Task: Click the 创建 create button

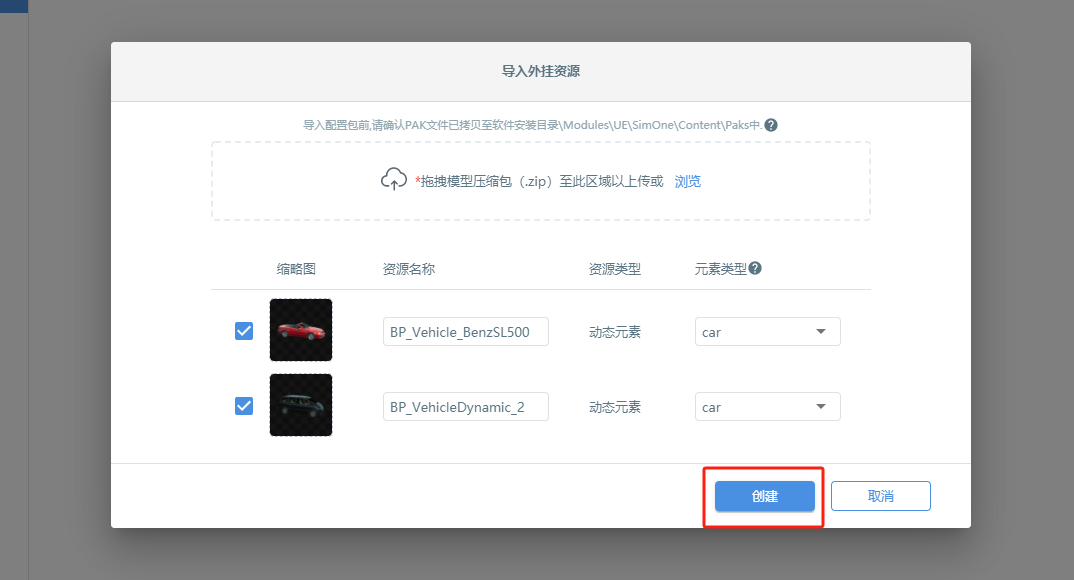Action: click(x=764, y=496)
